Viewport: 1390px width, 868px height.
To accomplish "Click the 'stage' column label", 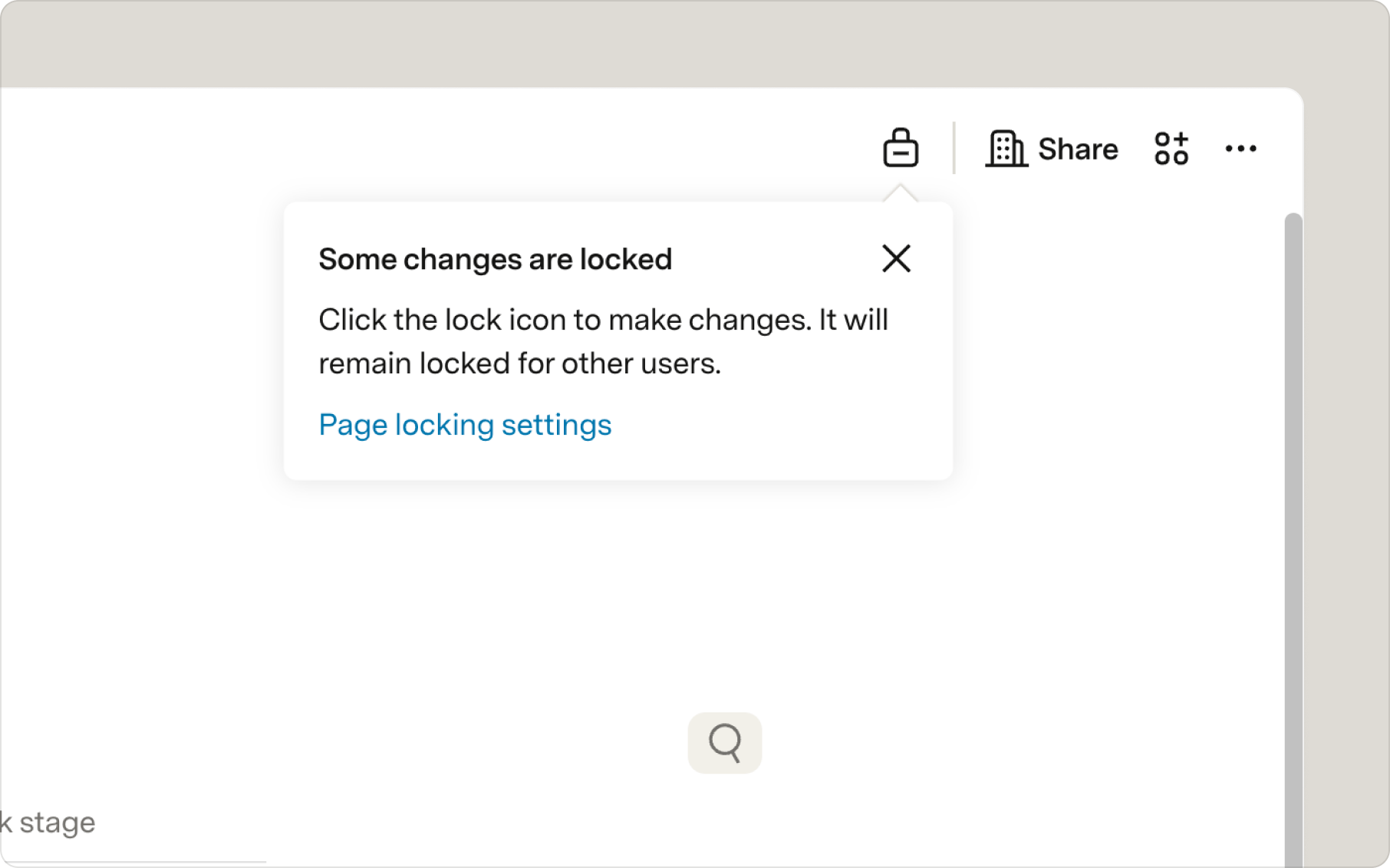I will pos(58,822).
